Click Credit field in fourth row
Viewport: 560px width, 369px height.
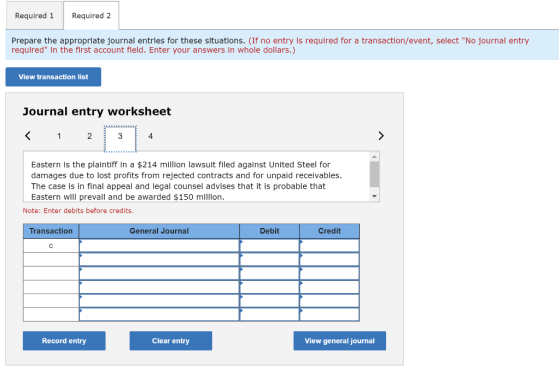330,287
